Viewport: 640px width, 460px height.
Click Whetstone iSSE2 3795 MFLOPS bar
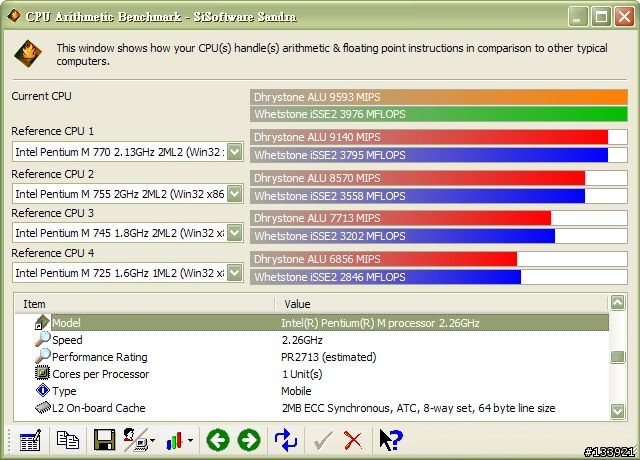439,155
